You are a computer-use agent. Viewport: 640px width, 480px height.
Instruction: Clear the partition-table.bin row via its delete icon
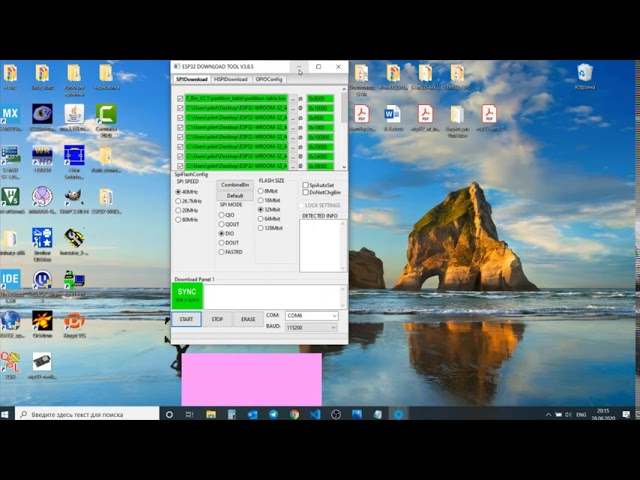click(x=300, y=98)
